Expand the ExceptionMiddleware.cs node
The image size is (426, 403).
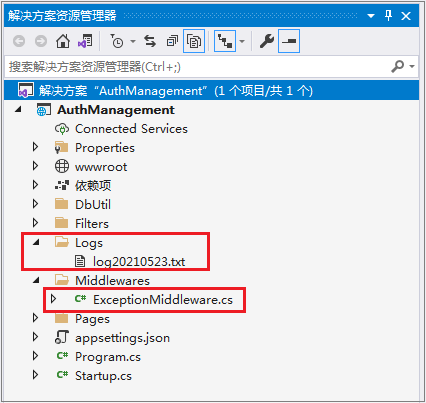click(x=53, y=299)
